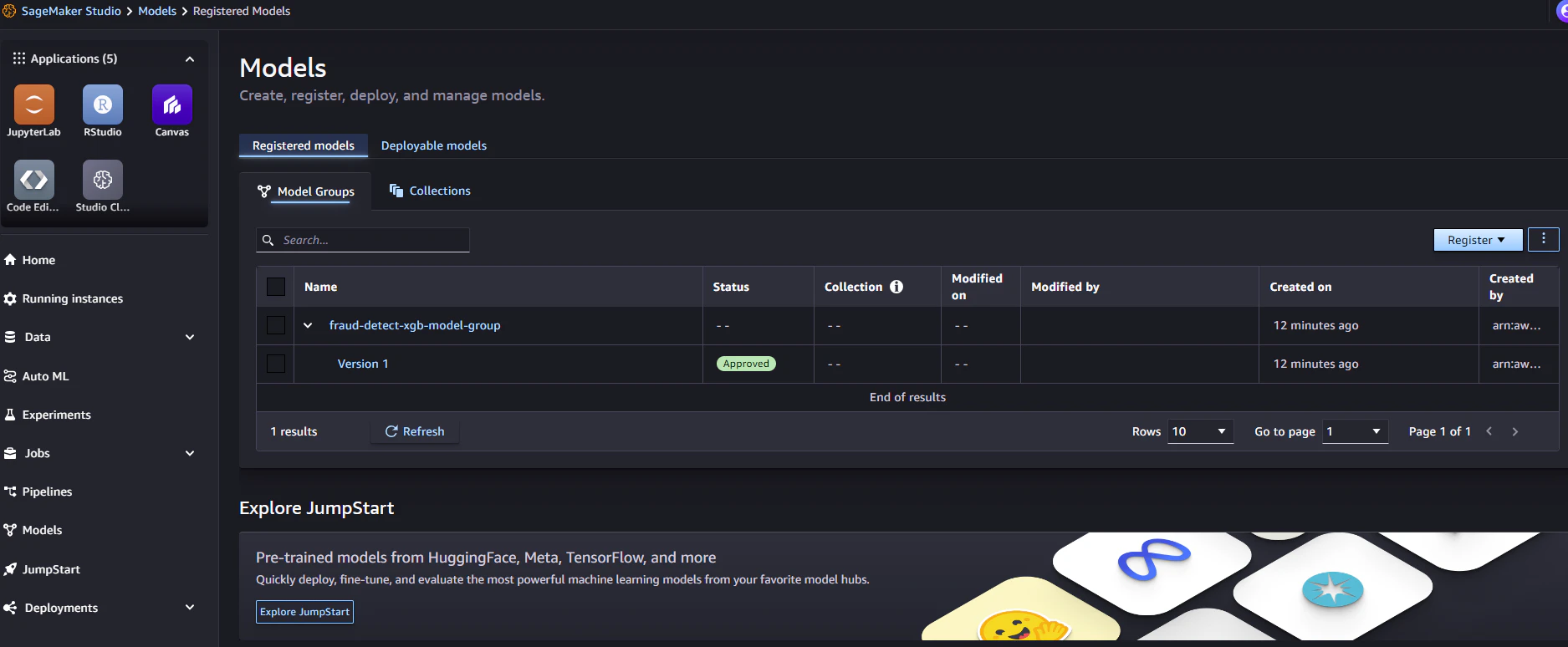Open the Collections tab
Image resolution: width=1568 pixels, height=647 pixels.
point(430,191)
